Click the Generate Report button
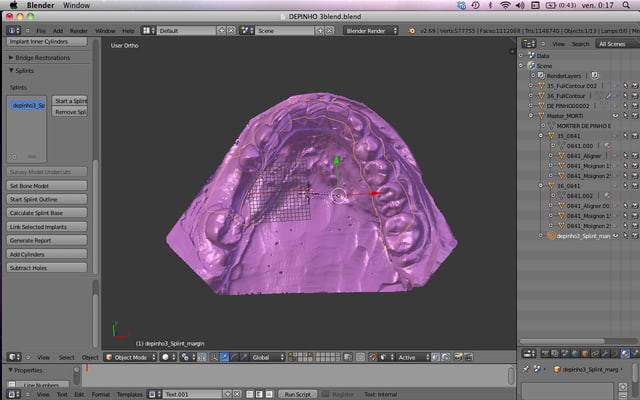The height and width of the screenshot is (400, 640). [x=47, y=240]
